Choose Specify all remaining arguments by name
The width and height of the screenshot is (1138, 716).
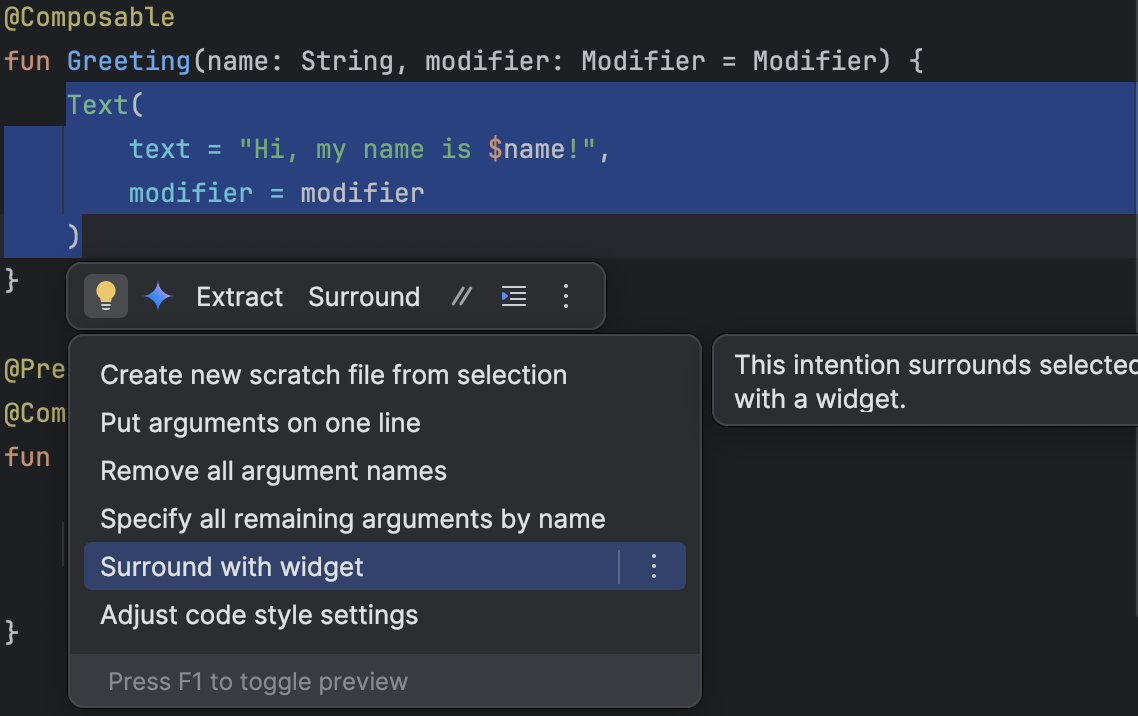click(x=352, y=519)
